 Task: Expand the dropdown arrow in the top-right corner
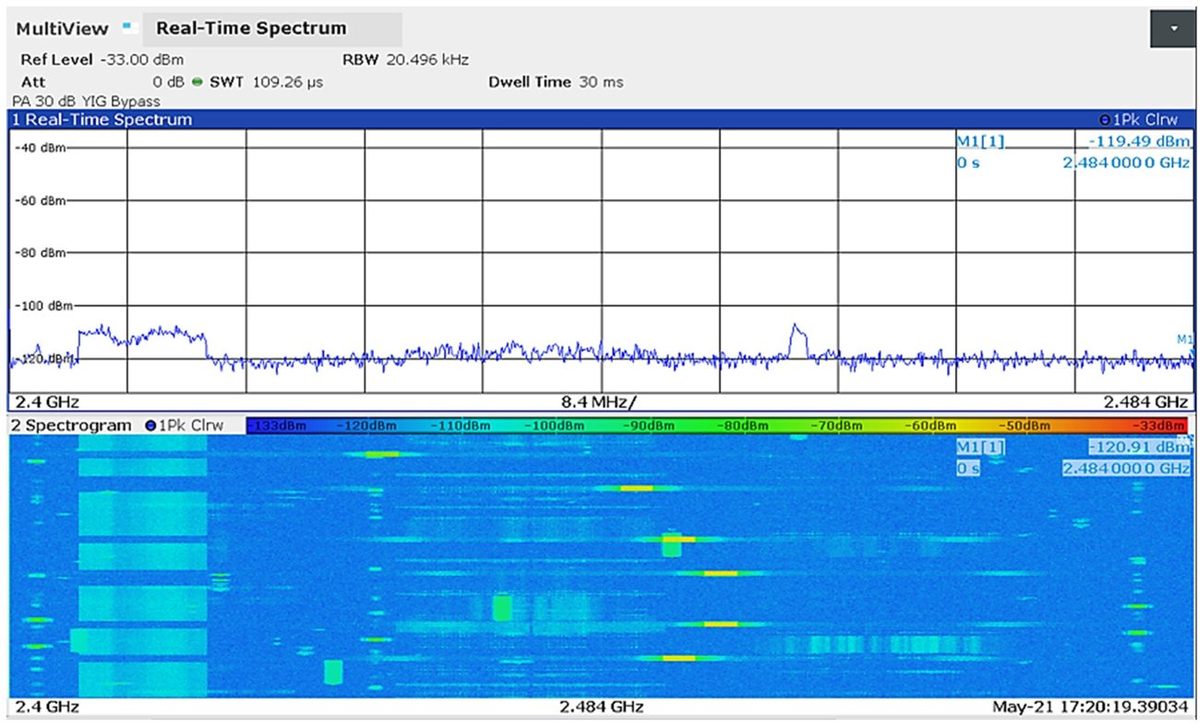[1173, 30]
